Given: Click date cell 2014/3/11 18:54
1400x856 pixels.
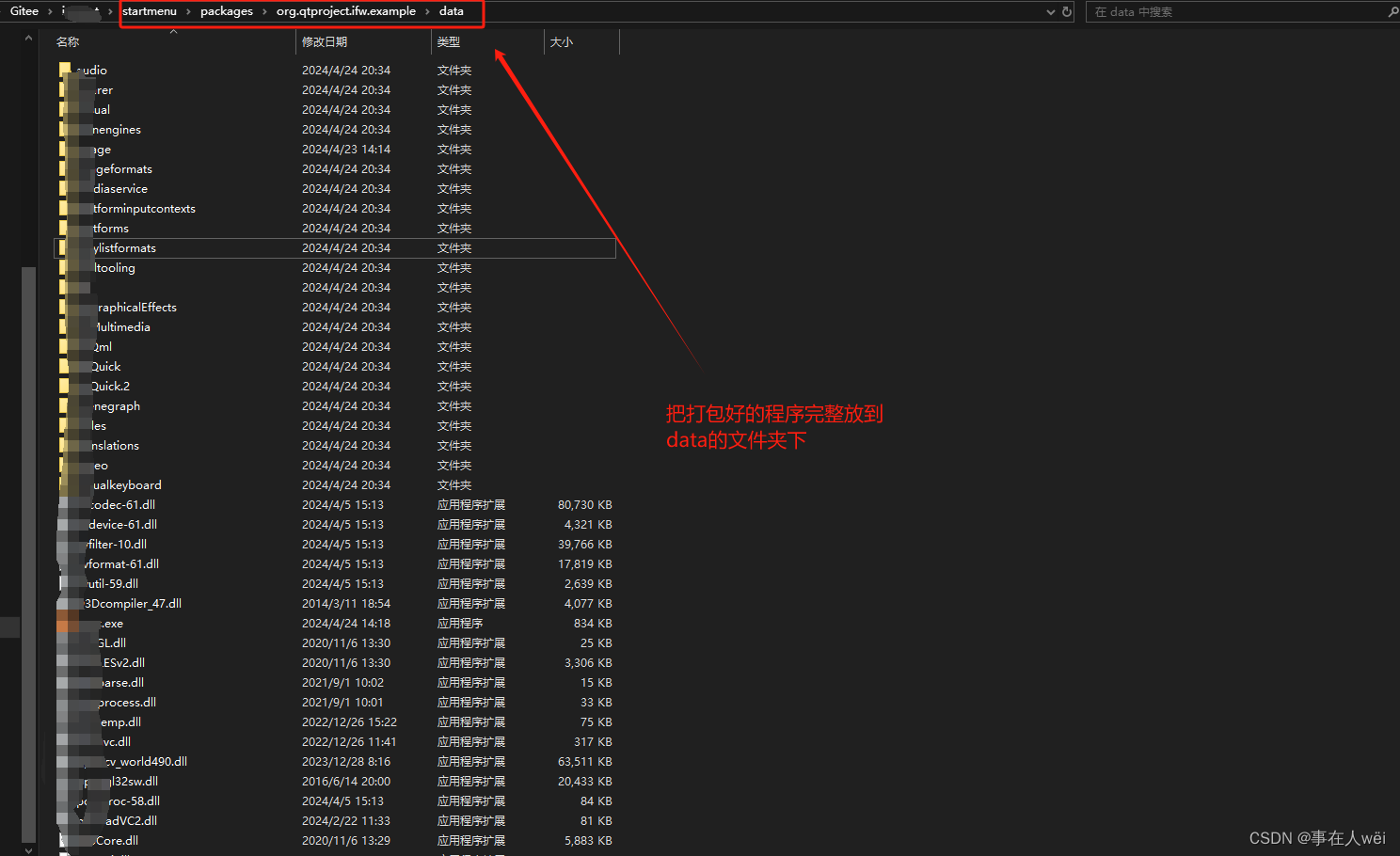Looking at the screenshot, I should tap(346, 604).
